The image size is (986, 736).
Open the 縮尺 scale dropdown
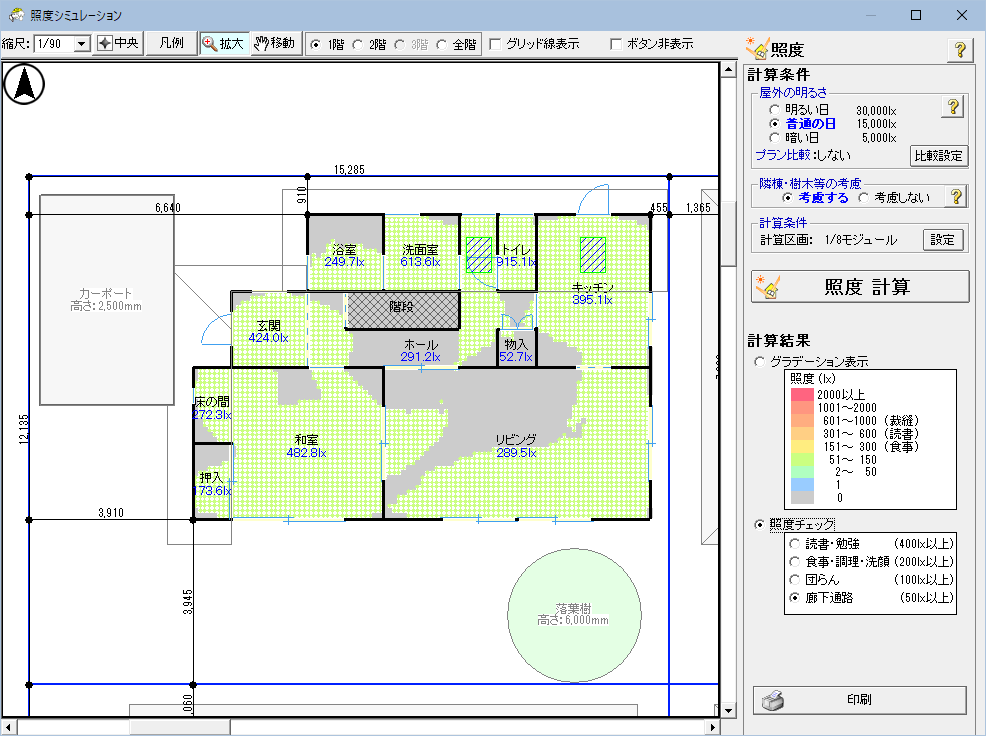(82, 44)
